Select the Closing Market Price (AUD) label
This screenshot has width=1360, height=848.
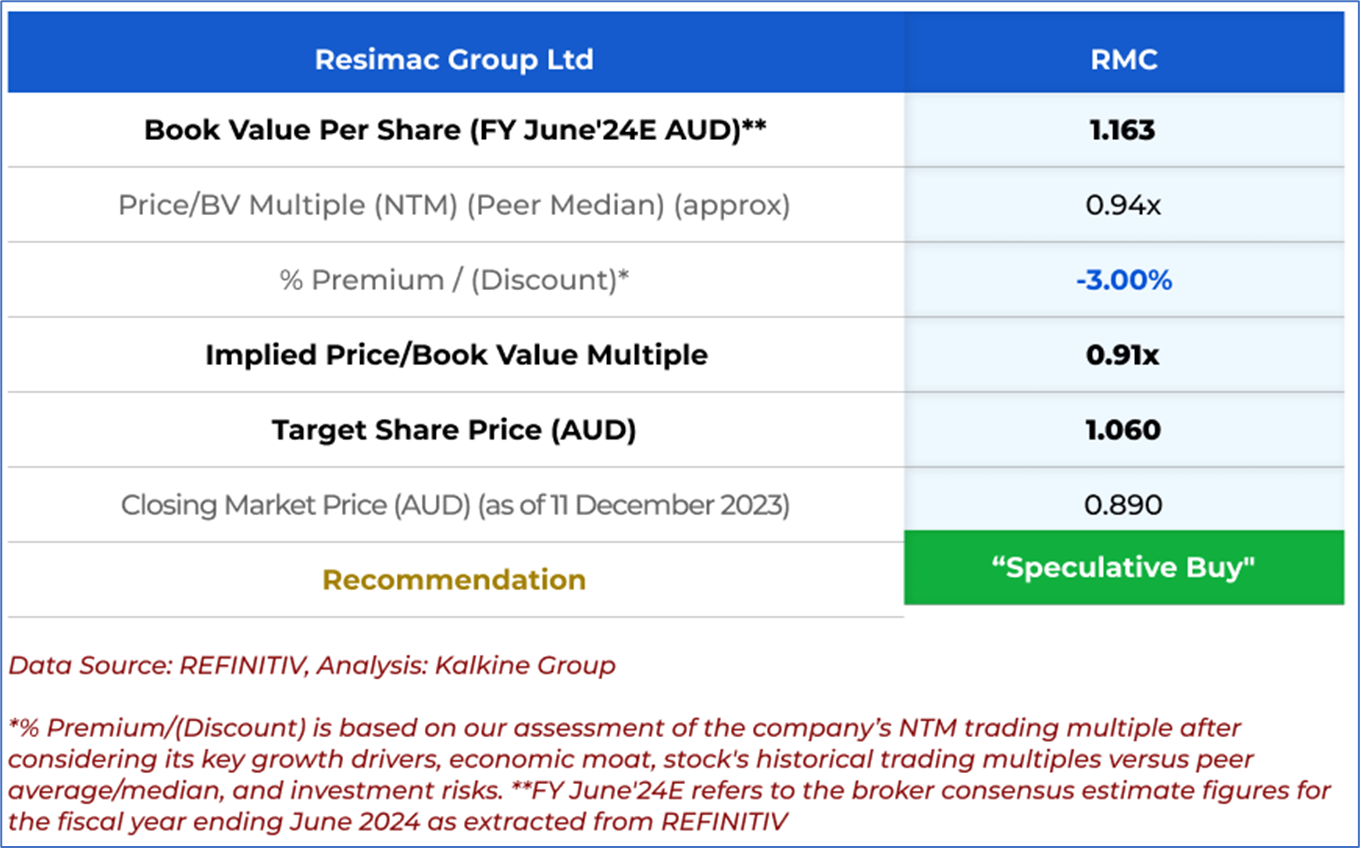(x=455, y=505)
